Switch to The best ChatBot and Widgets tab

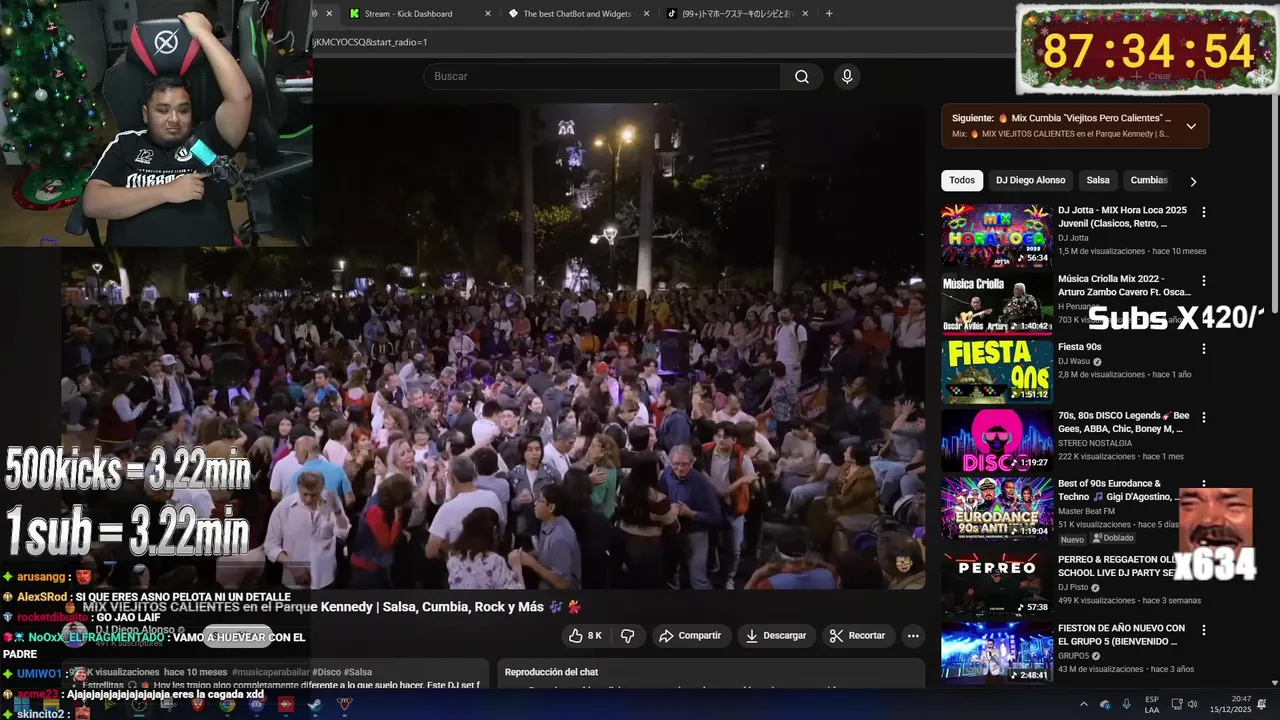[x=577, y=14]
